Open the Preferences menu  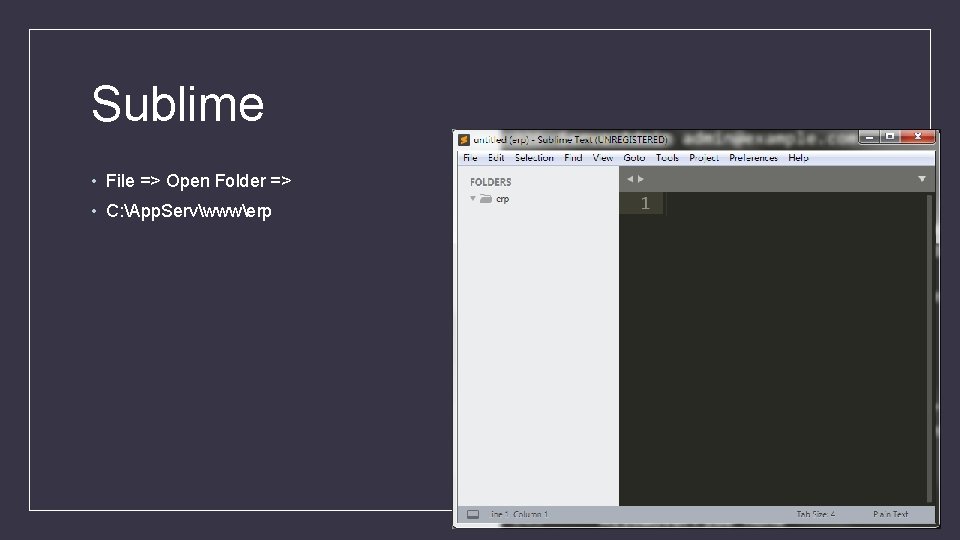[753, 158]
